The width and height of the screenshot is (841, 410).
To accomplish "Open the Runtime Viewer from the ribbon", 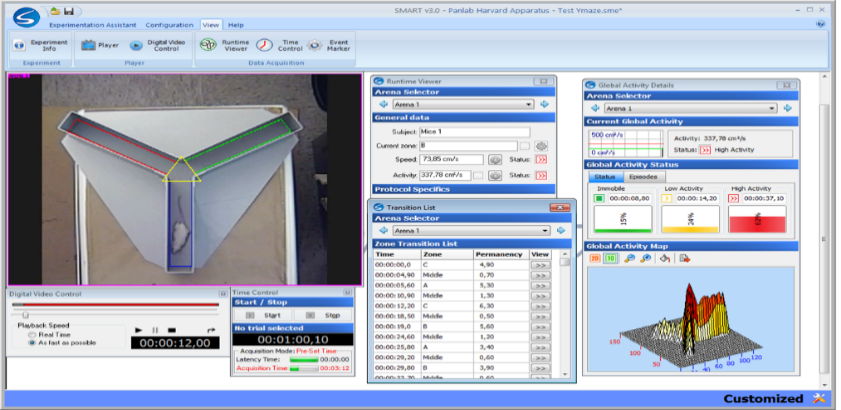I will tap(208, 45).
